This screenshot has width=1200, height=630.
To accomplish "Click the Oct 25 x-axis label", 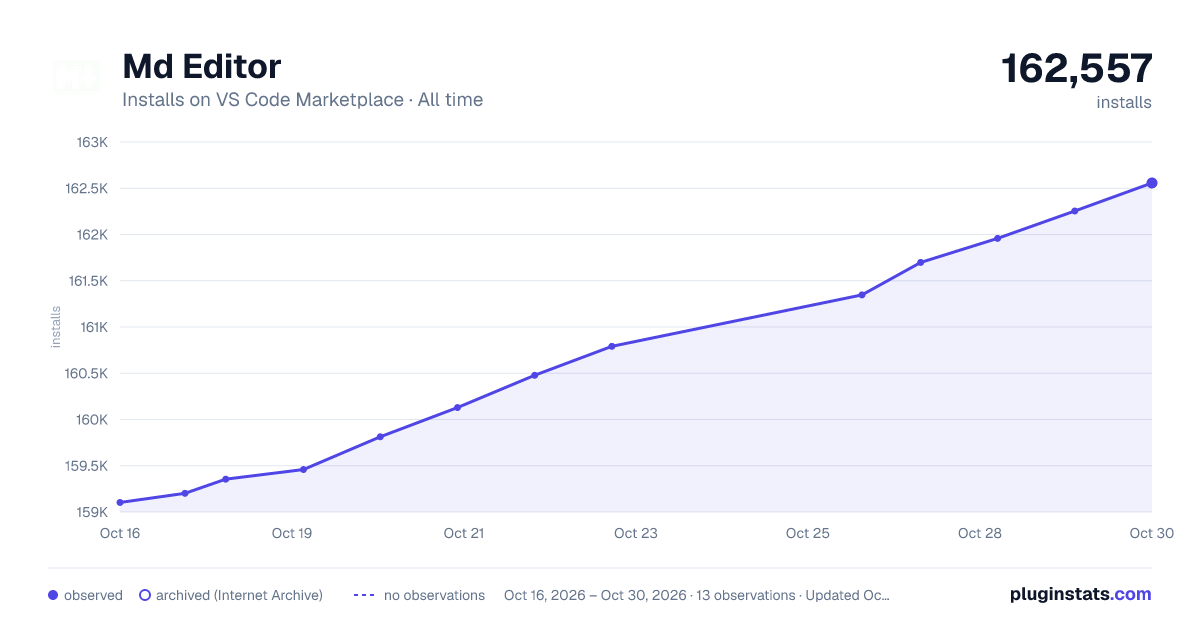I will (x=808, y=533).
